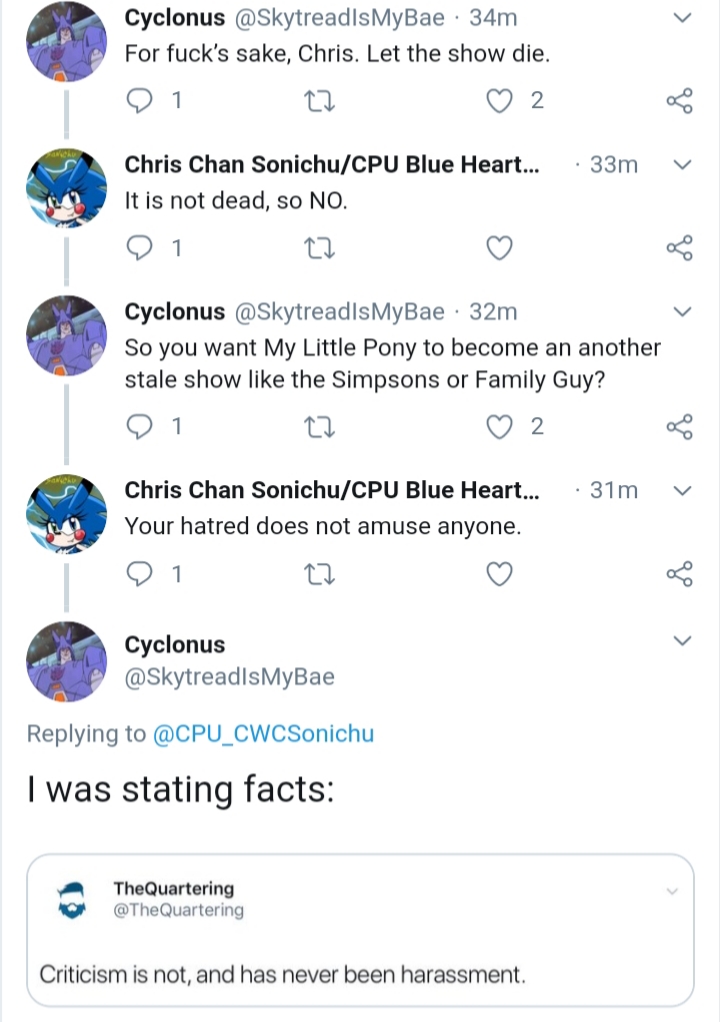Open options chevron on Cyclonus 34m tweet
720x1022 pixels.
[682, 18]
